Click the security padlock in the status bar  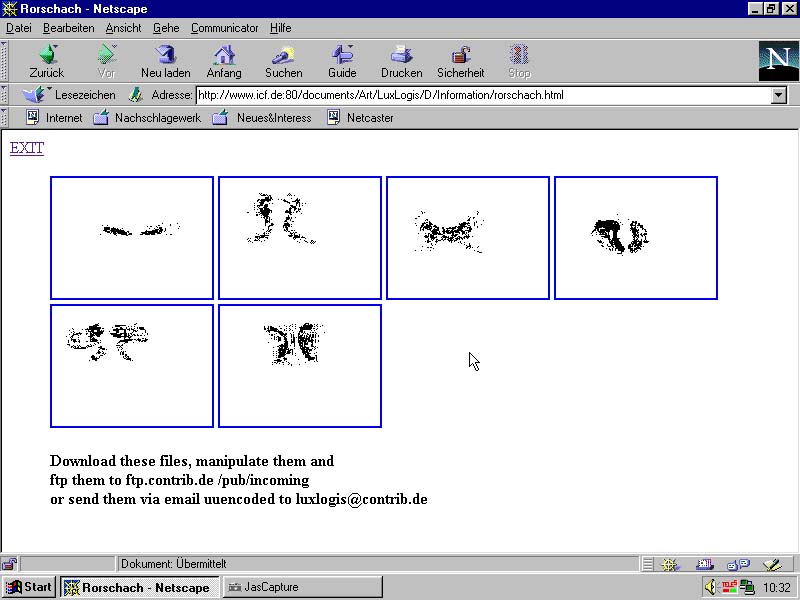point(9,564)
